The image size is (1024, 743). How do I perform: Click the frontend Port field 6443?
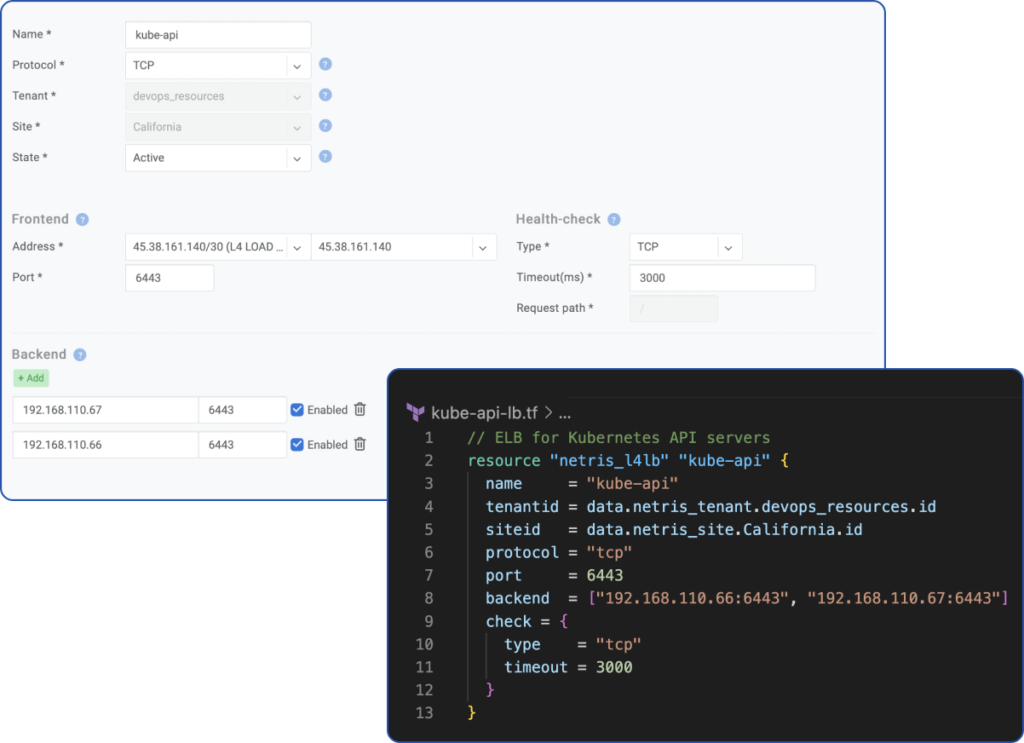170,277
